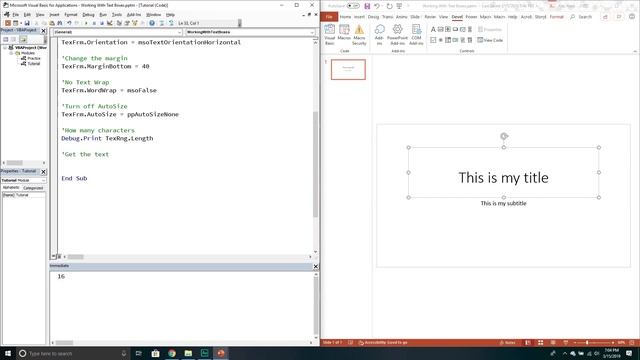
Task: Start slideshow from beginning icon in quick access
Action: point(399,6)
